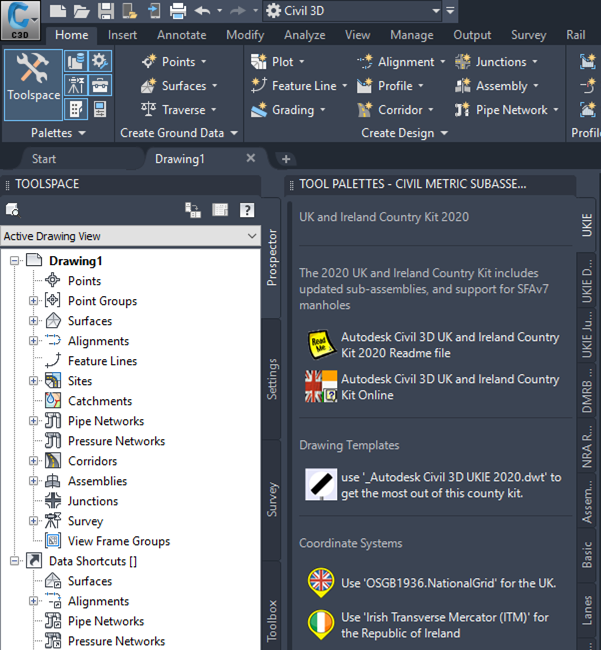Create a new drawing from quick access toolbar
This screenshot has height=650, width=601.
click(x=58, y=11)
